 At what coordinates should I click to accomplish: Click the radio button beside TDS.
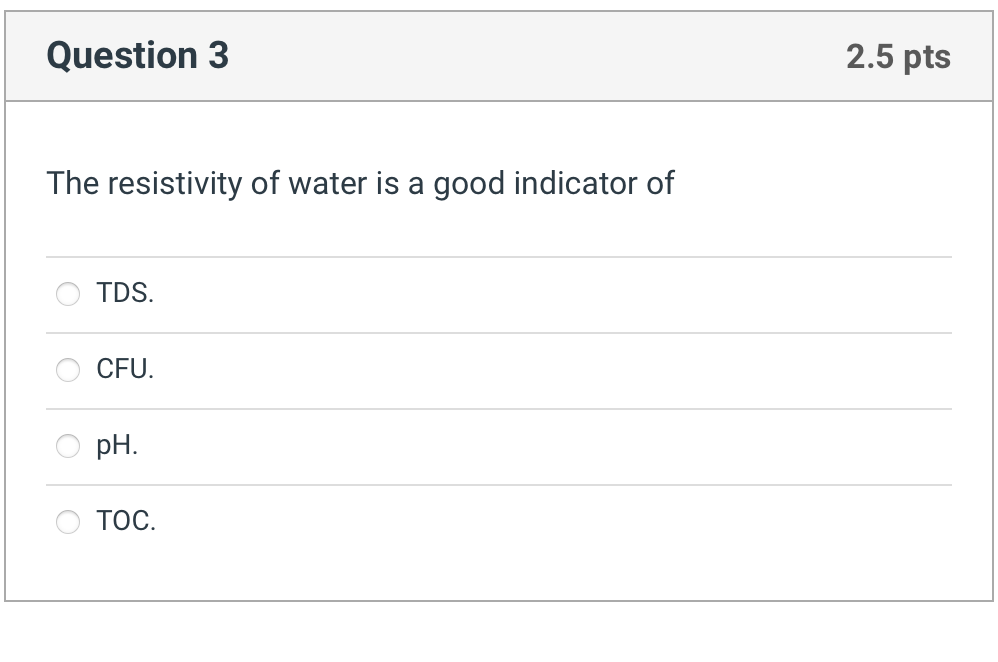(67, 294)
